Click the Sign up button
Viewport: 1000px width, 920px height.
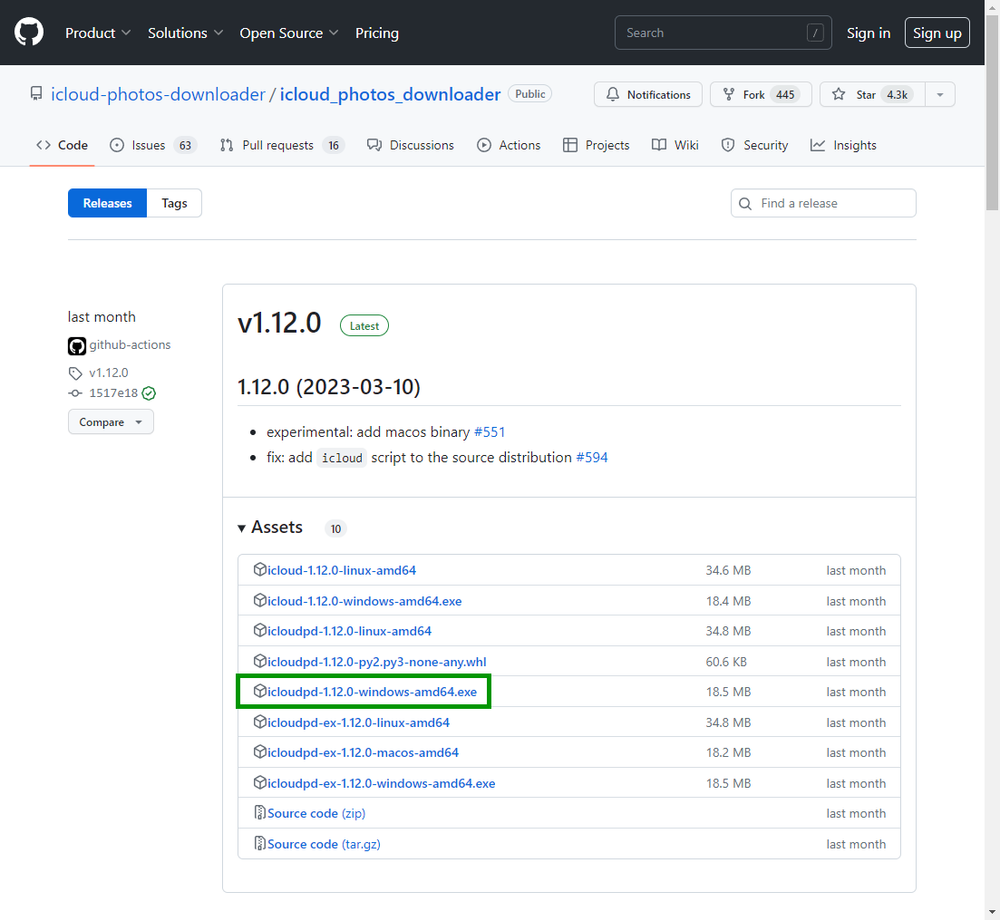click(x=937, y=33)
